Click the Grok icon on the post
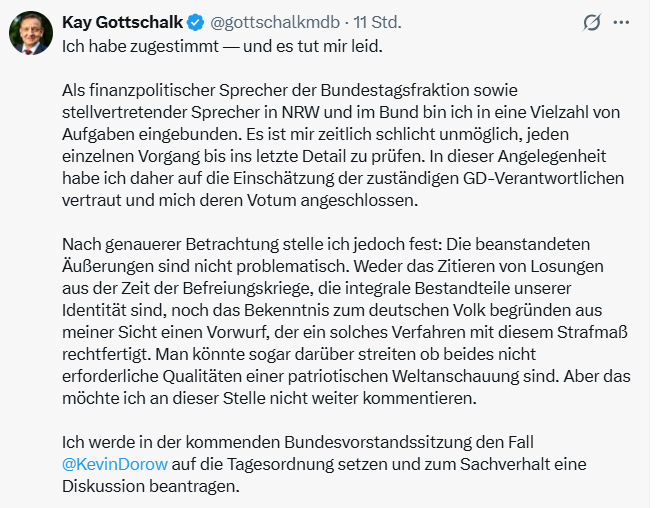The height and width of the screenshot is (508, 663). tap(592, 22)
